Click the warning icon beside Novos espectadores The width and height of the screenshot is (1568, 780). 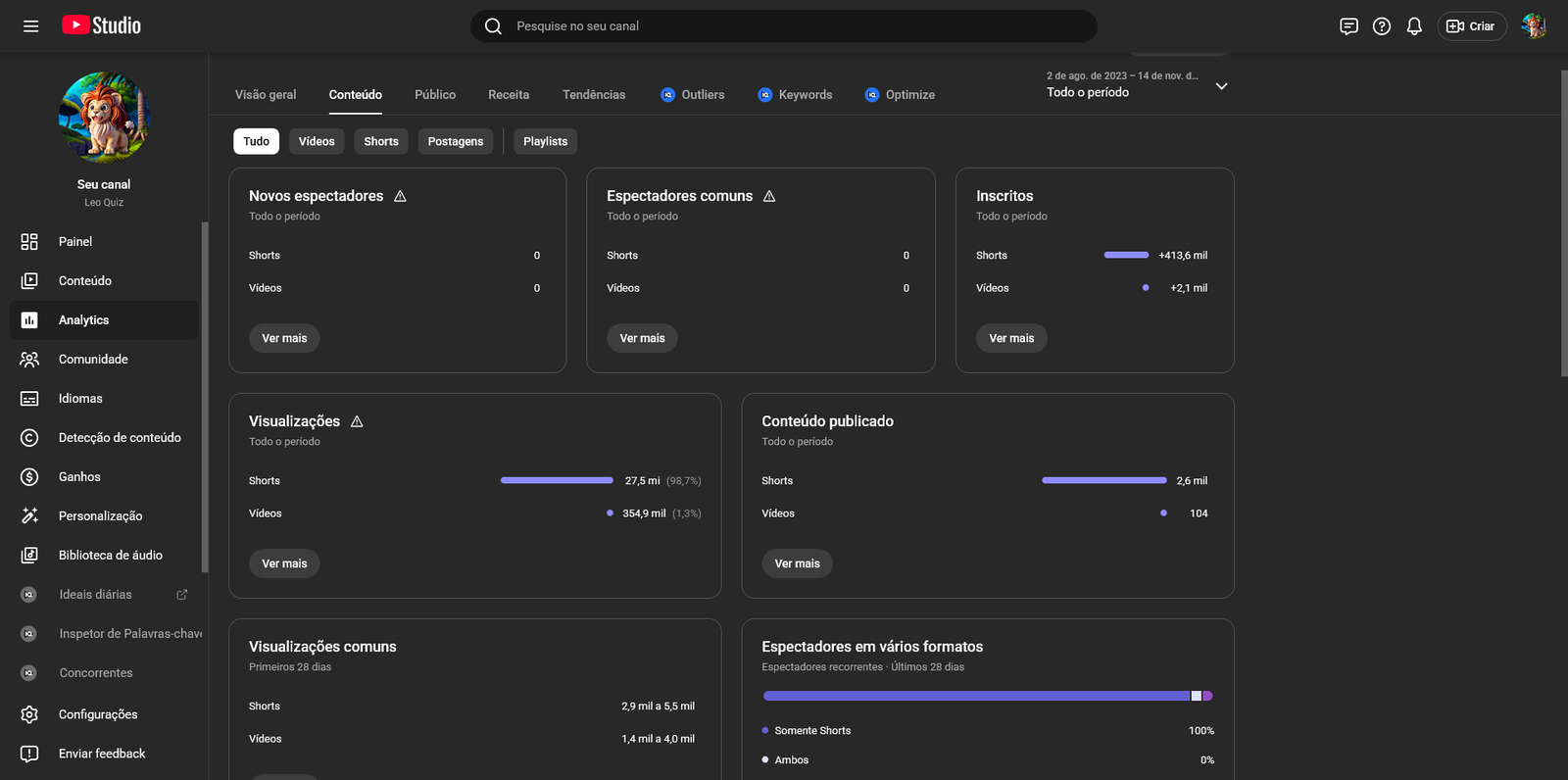point(400,196)
